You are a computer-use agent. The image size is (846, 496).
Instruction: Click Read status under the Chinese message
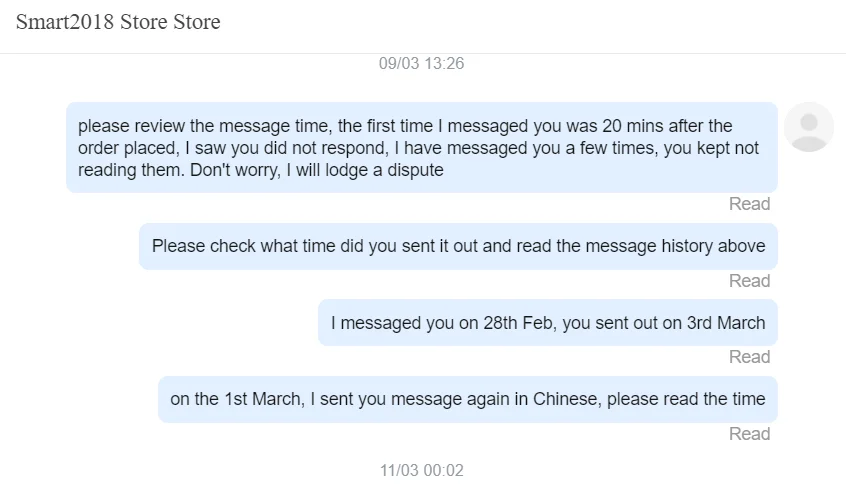pos(749,434)
